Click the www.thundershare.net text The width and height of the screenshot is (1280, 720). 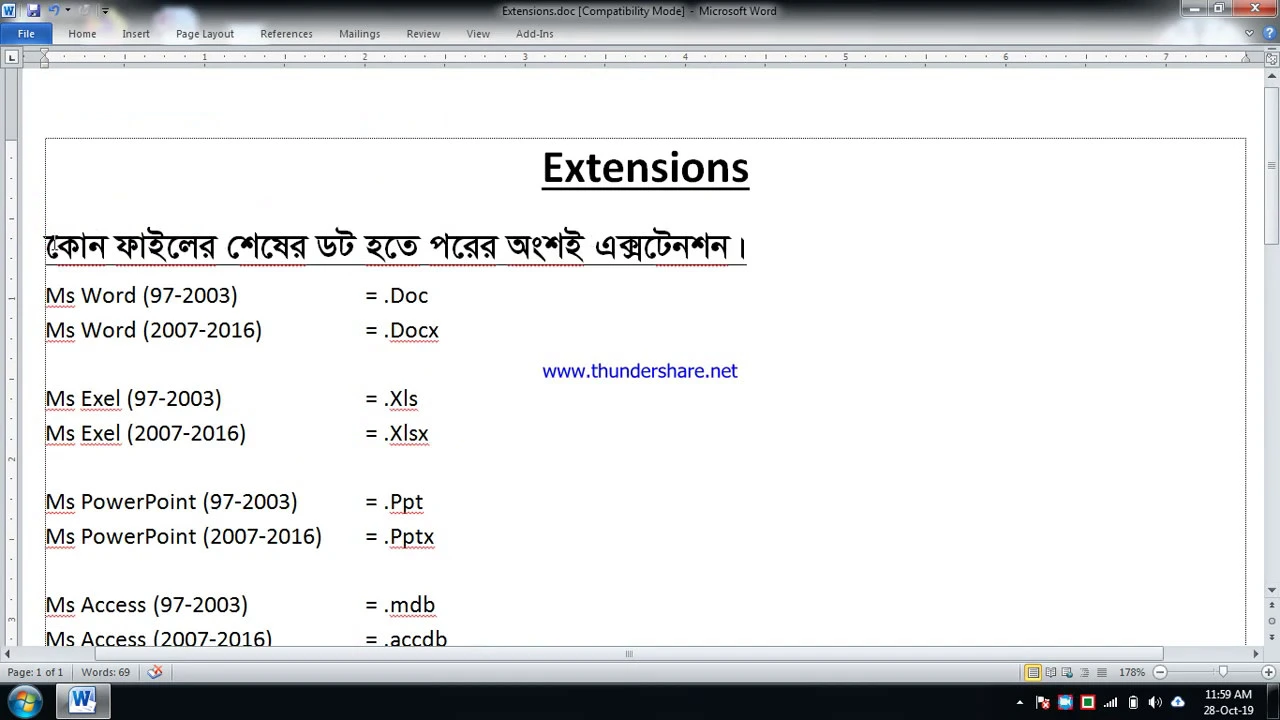click(x=640, y=371)
